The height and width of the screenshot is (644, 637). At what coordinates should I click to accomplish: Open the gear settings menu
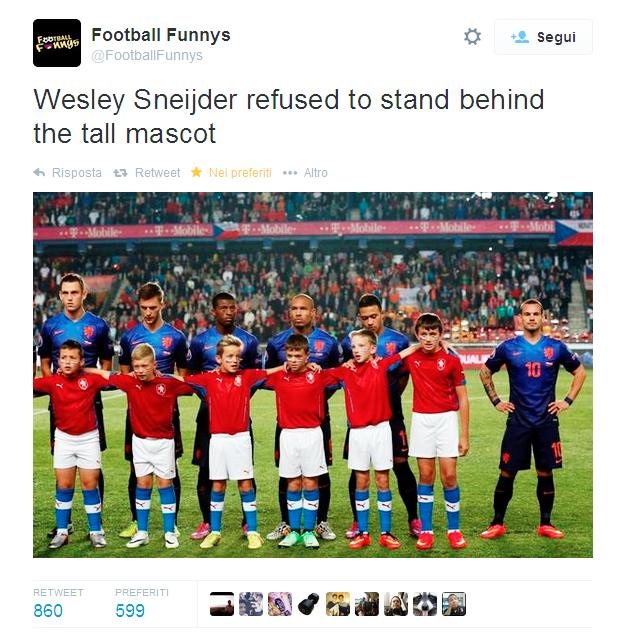(x=472, y=37)
